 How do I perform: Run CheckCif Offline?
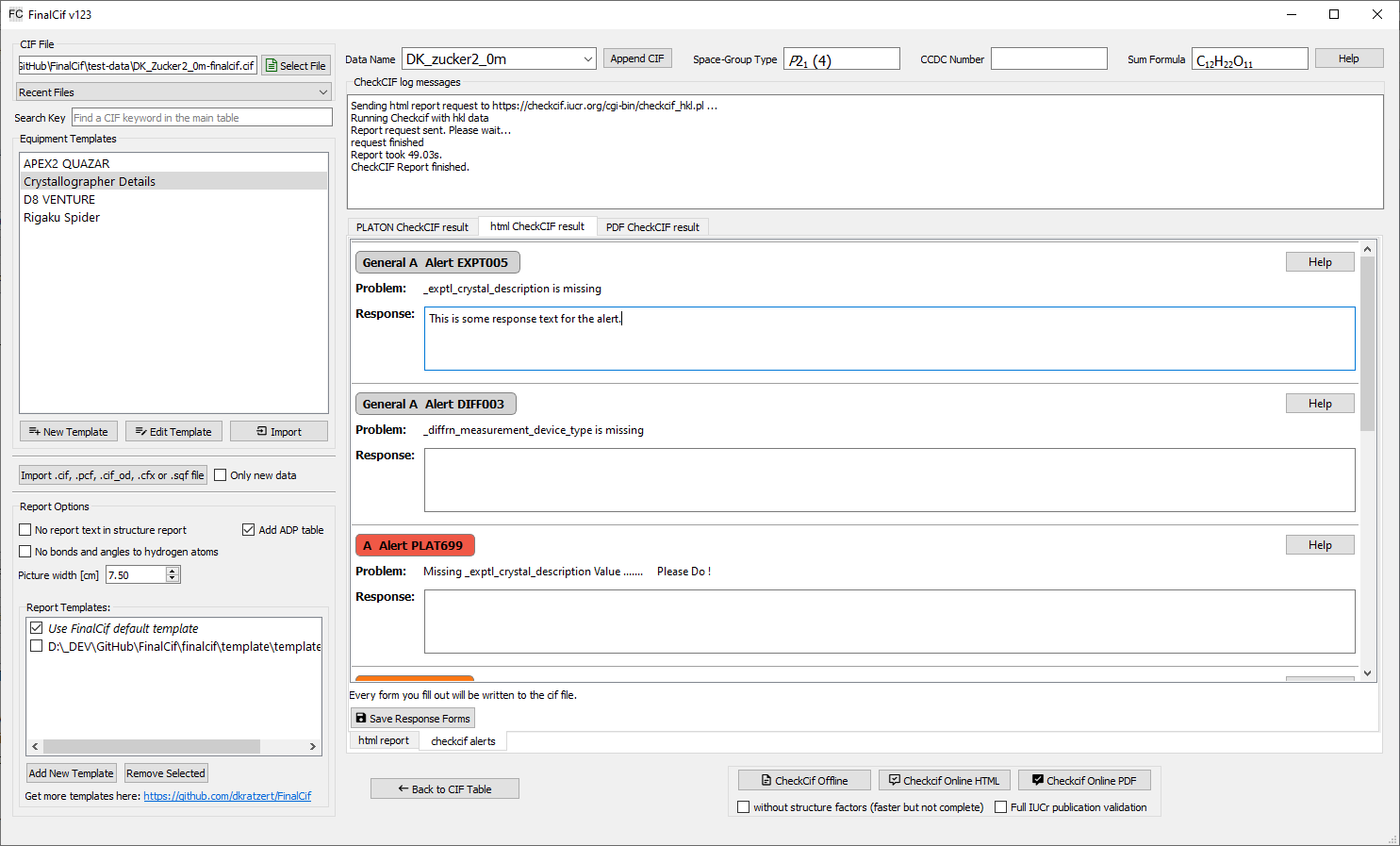click(x=804, y=780)
